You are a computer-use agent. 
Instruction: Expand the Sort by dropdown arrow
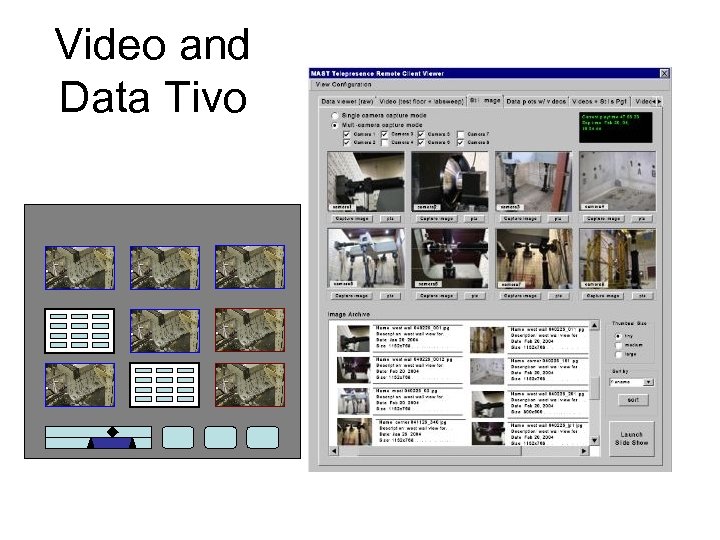[x=648, y=382]
